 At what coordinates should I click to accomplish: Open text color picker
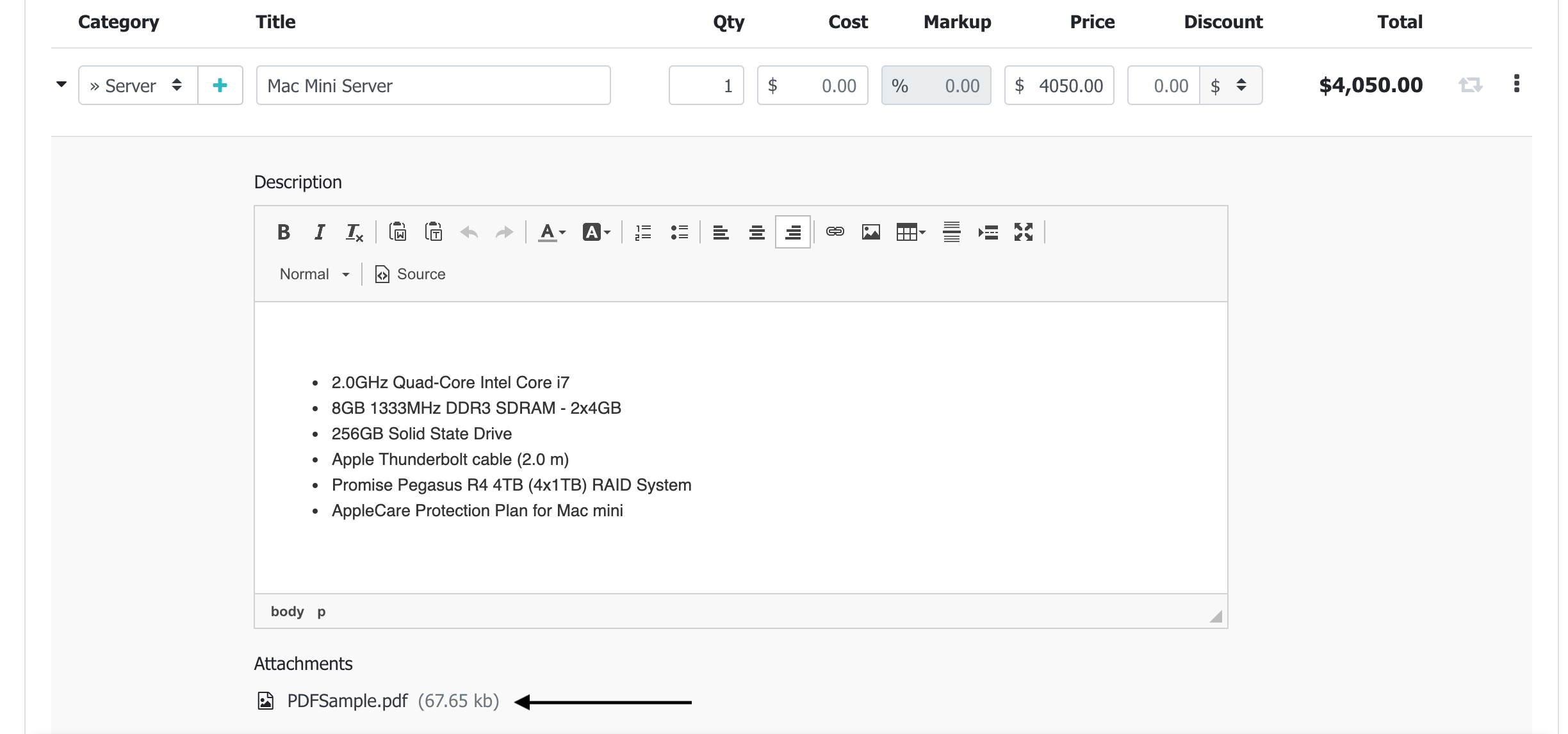pos(552,232)
